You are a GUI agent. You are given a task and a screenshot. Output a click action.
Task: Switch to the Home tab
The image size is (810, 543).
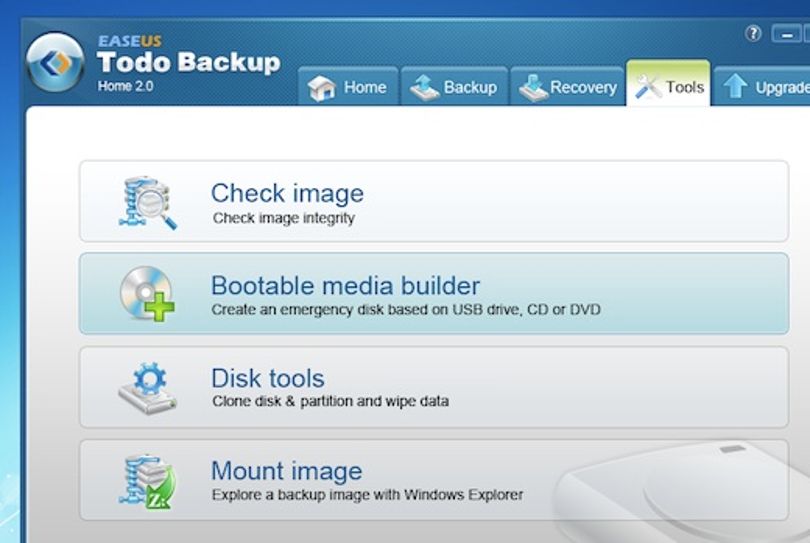pyautogui.click(x=348, y=86)
